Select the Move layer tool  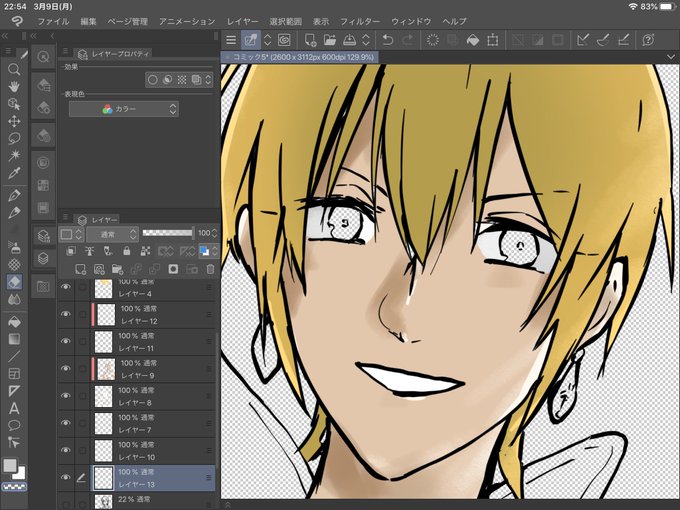[14, 121]
